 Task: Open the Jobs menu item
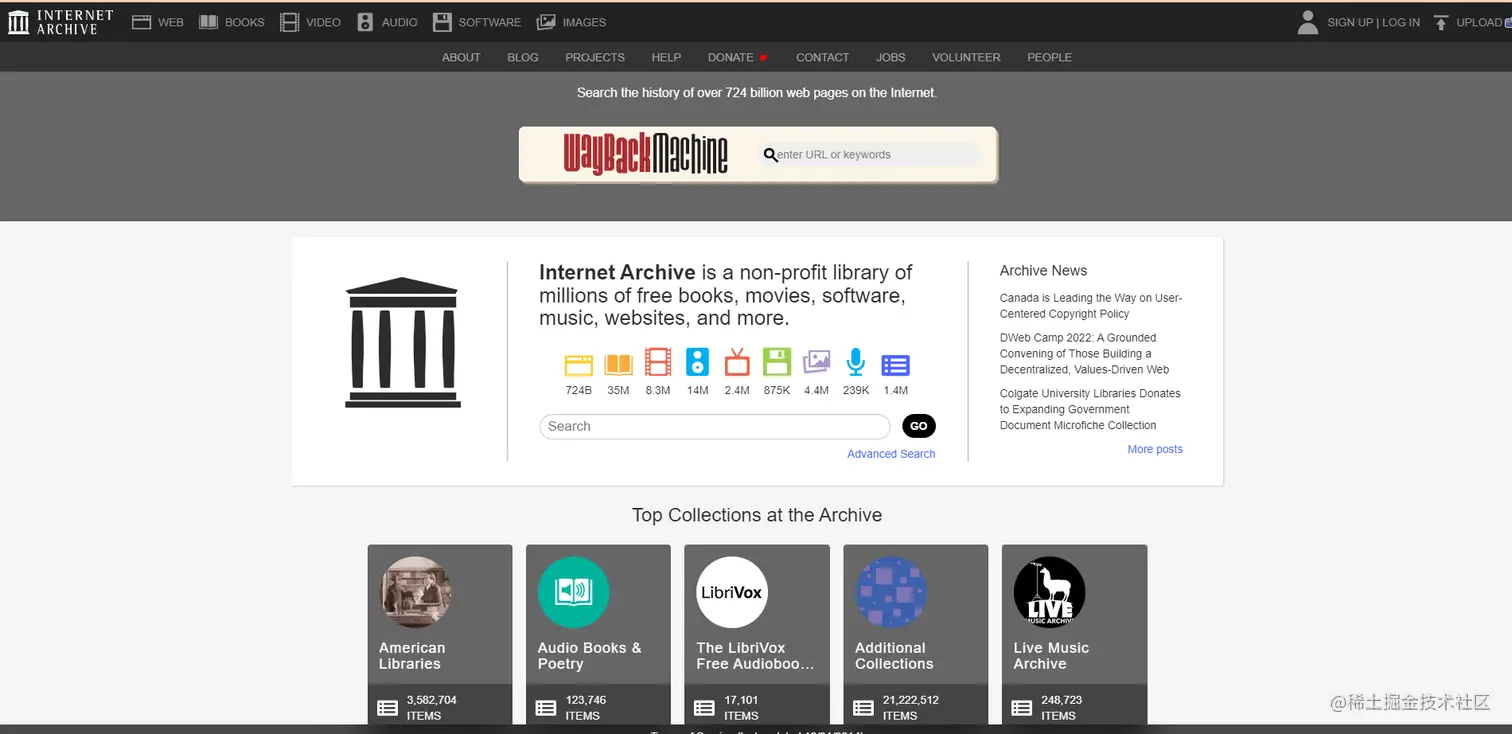[890, 57]
